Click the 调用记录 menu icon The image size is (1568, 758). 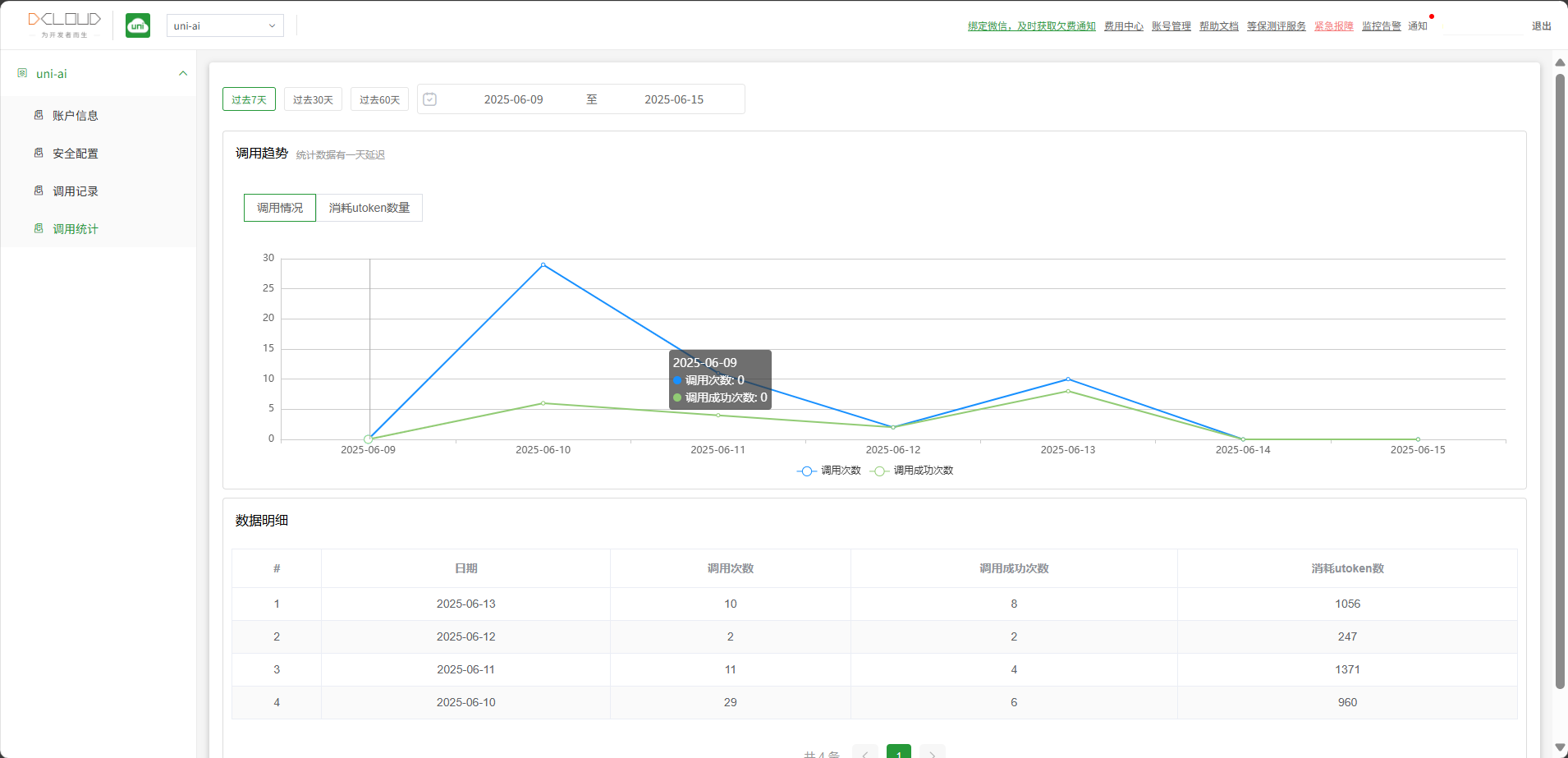pyautogui.click(x=39, y=191)
